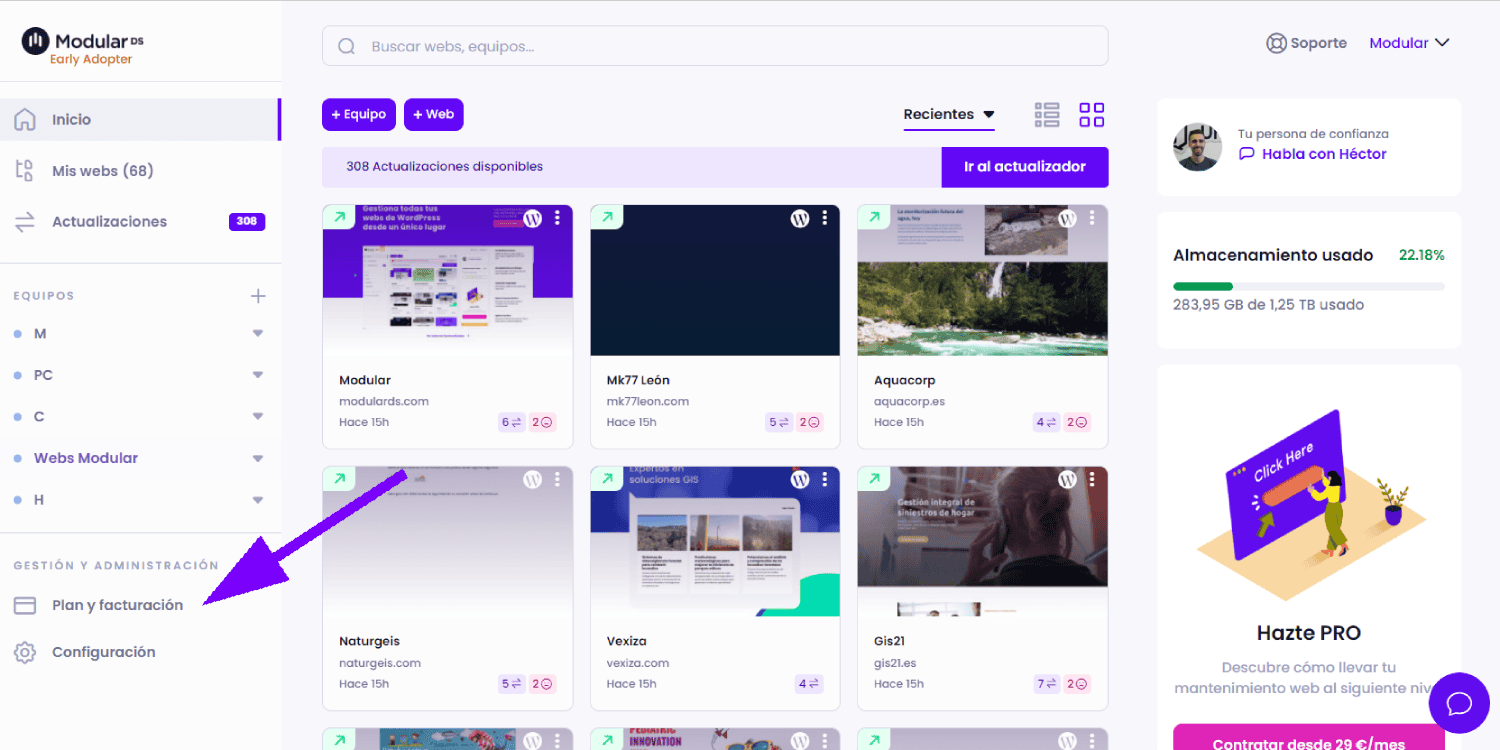Expand the Webs Modular team

click(258, 458)
